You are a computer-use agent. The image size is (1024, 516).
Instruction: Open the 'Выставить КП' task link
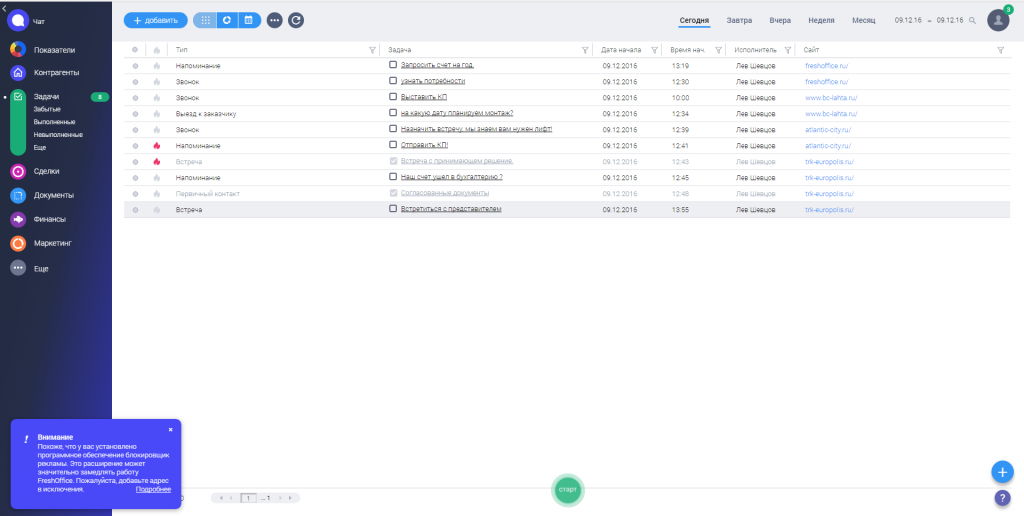(424, 97)
